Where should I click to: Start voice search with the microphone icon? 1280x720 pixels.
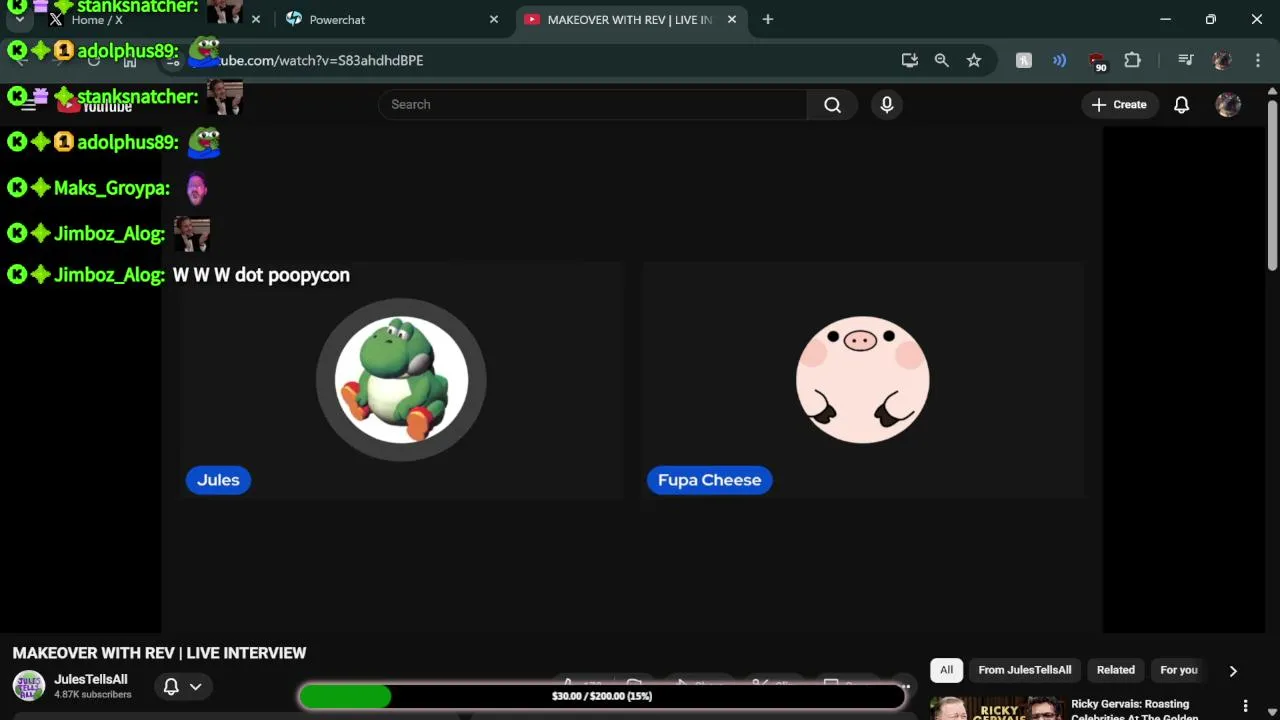(887, 104)
